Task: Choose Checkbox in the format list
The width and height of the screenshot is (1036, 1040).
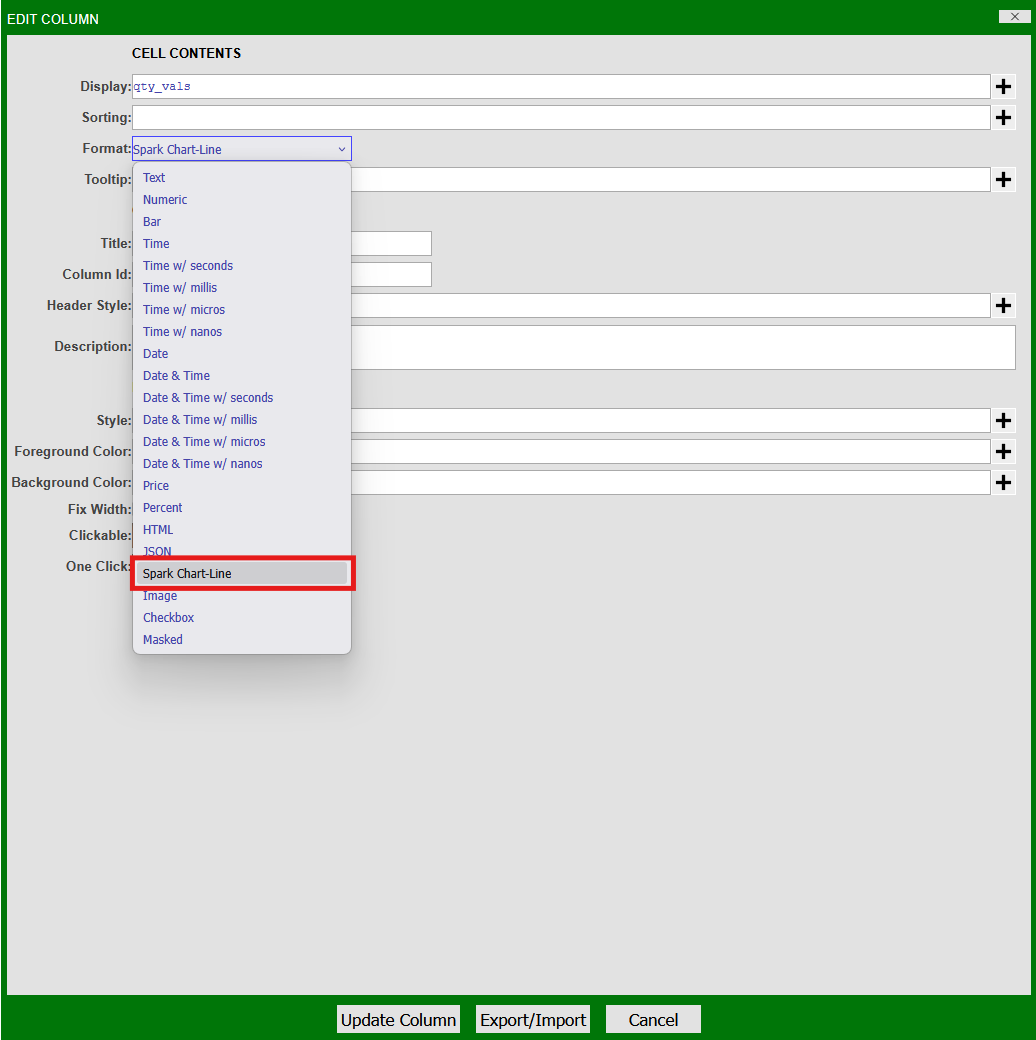Action: click(x=168, y=618)
